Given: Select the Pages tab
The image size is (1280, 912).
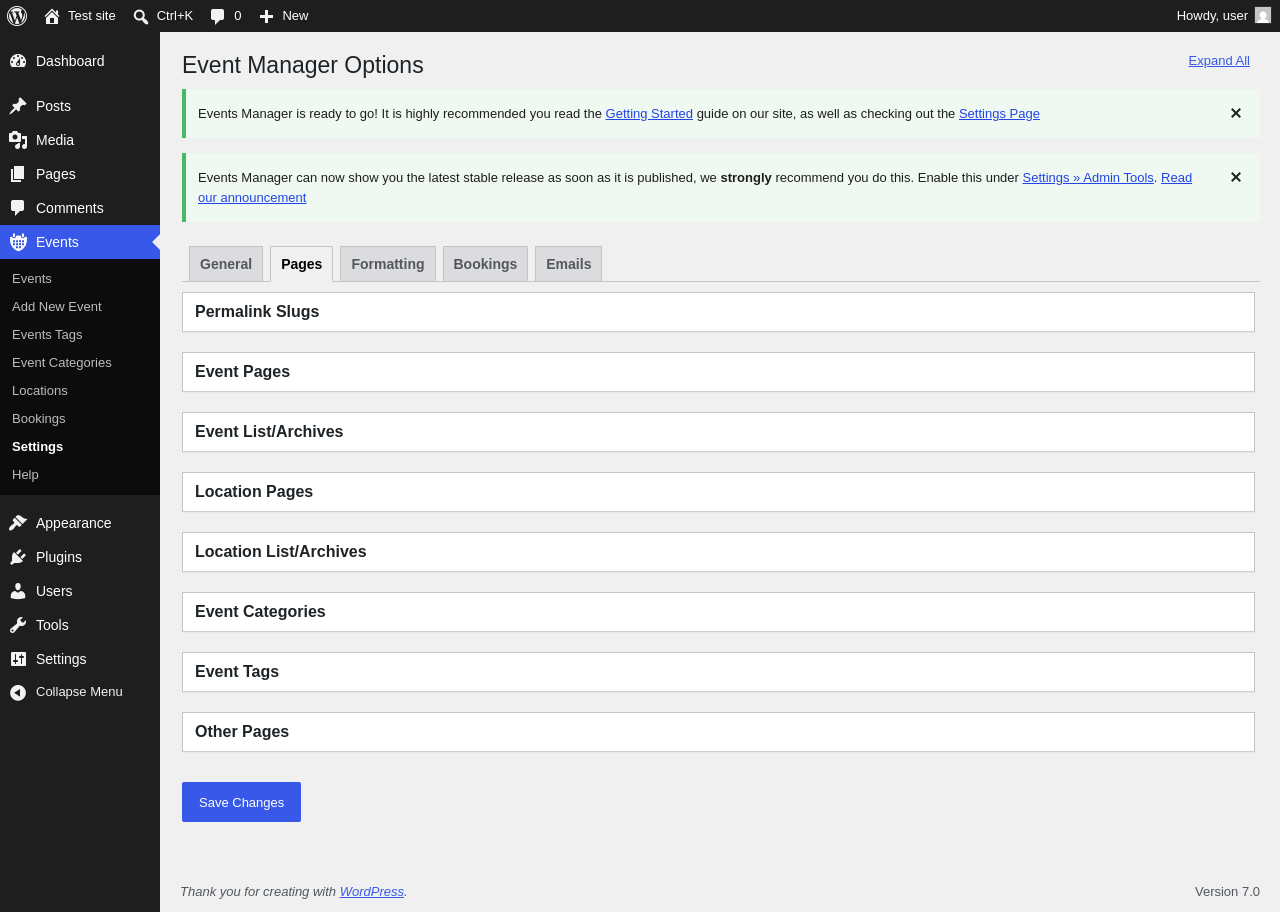Looking at the screenshot, I should click(x=301, y=264).
